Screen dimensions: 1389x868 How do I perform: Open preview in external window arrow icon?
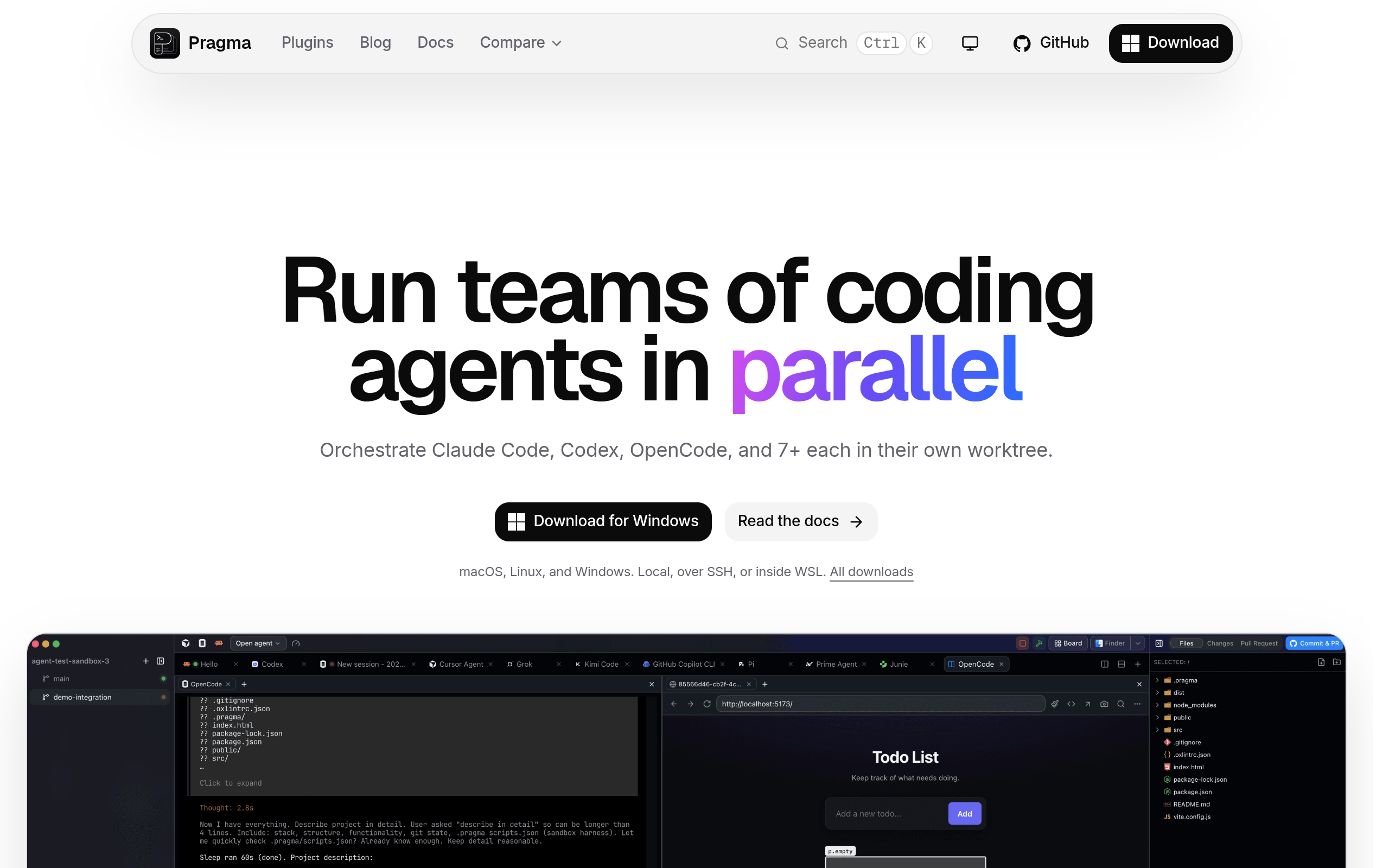point(1088,704)
